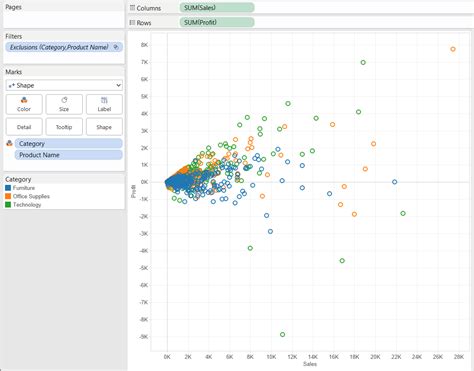Open the Size marks card

(x=64, y=104)
